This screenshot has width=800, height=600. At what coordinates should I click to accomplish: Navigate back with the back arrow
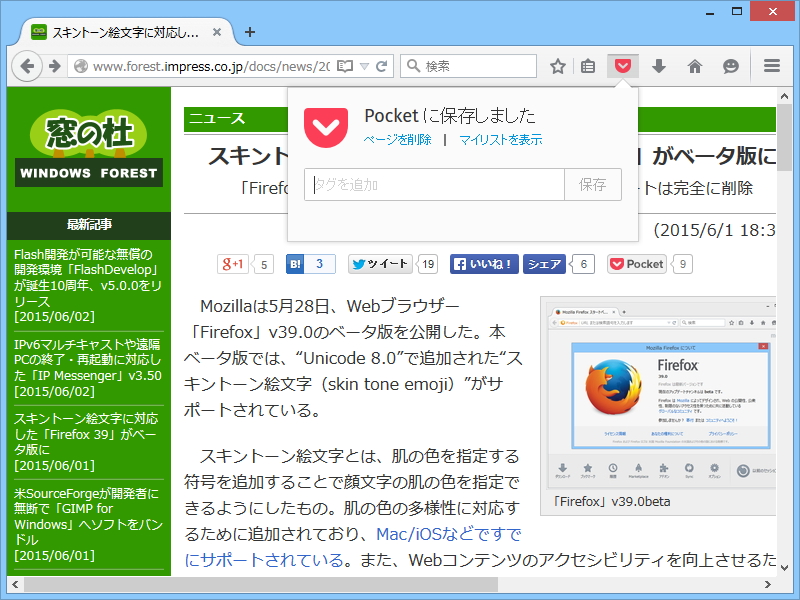click(27, 66)
